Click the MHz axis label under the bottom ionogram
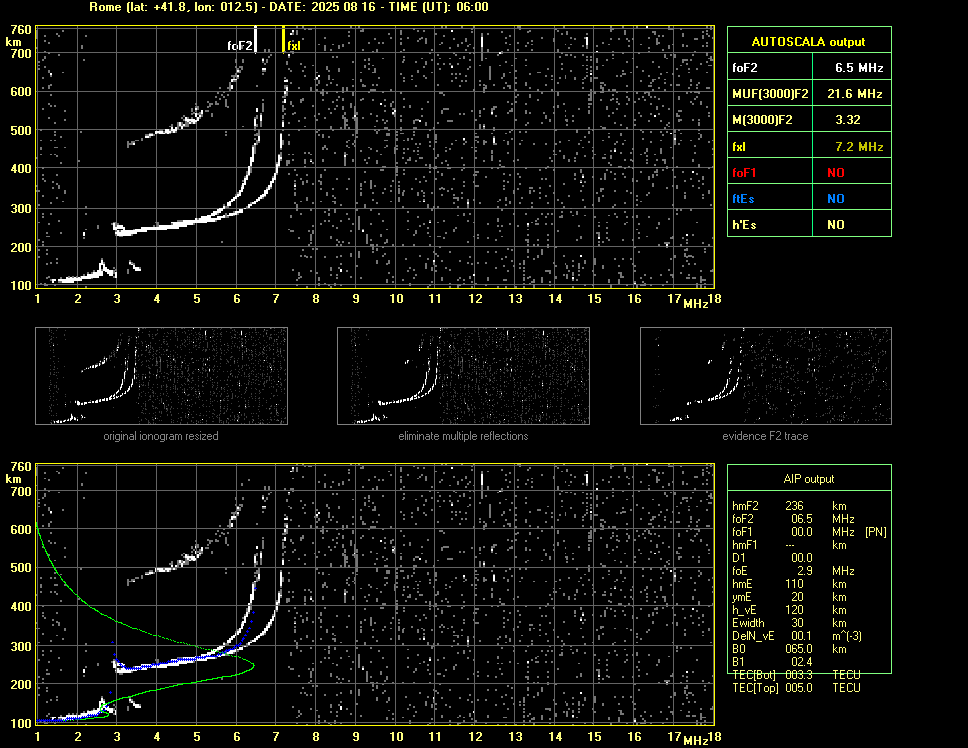 [x=695, y=741]
